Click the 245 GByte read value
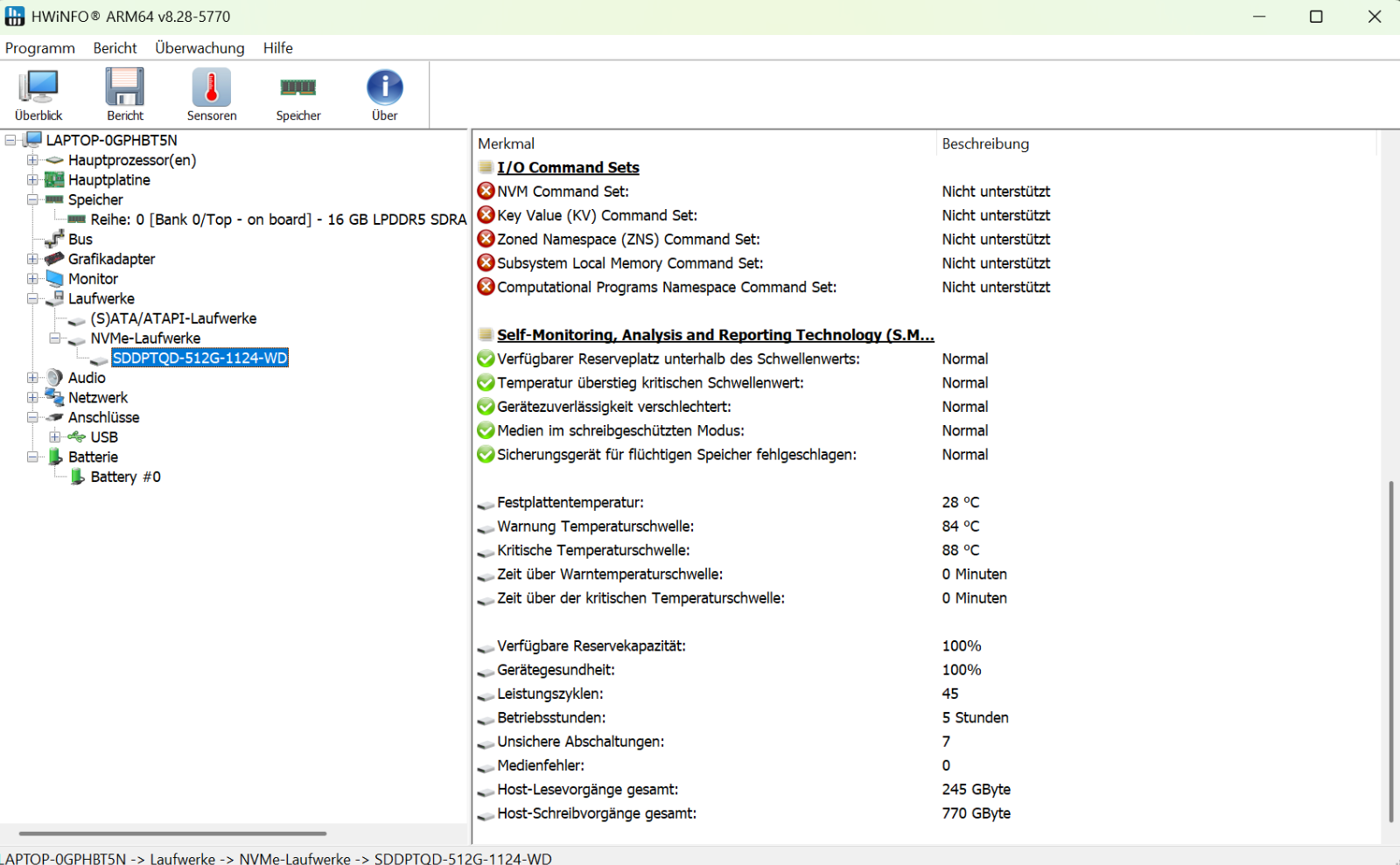 point(976,790)
